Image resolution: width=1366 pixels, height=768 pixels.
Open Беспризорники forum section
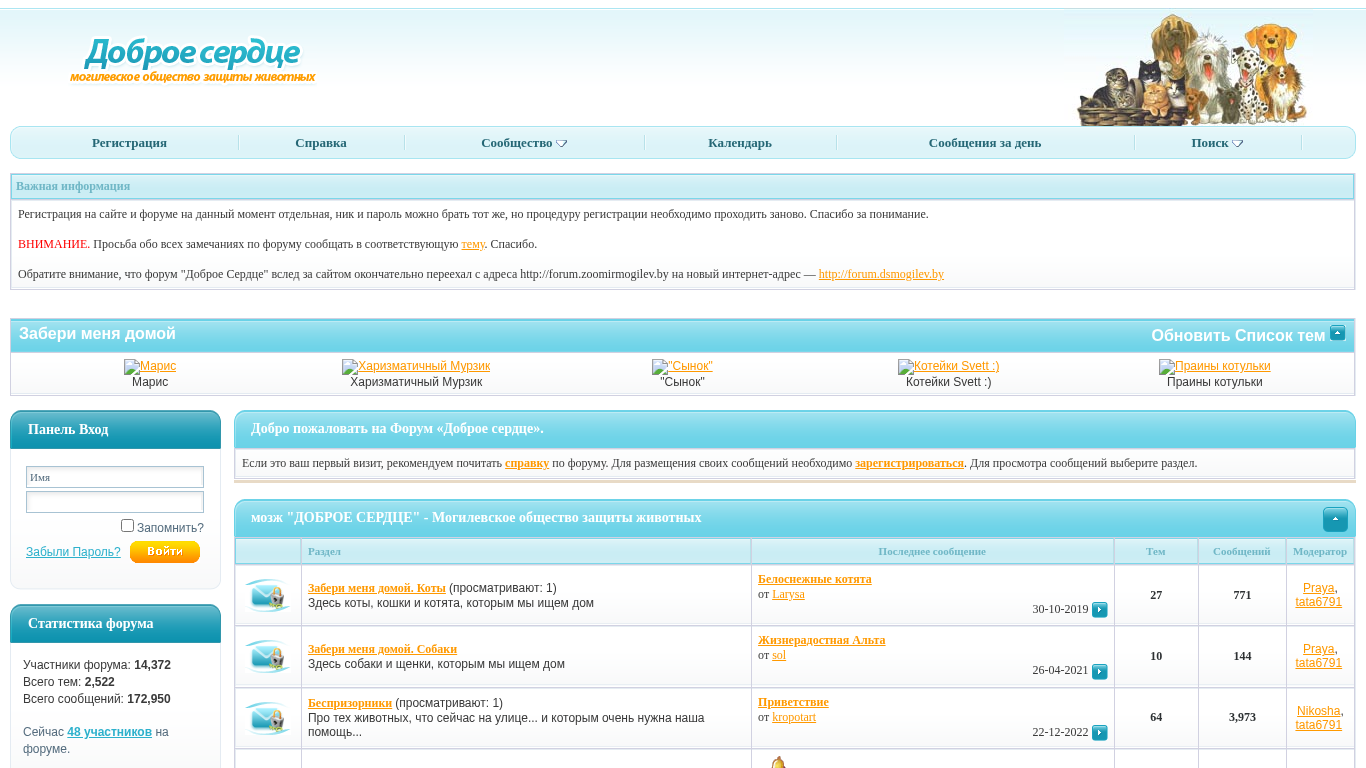point(350,703)
